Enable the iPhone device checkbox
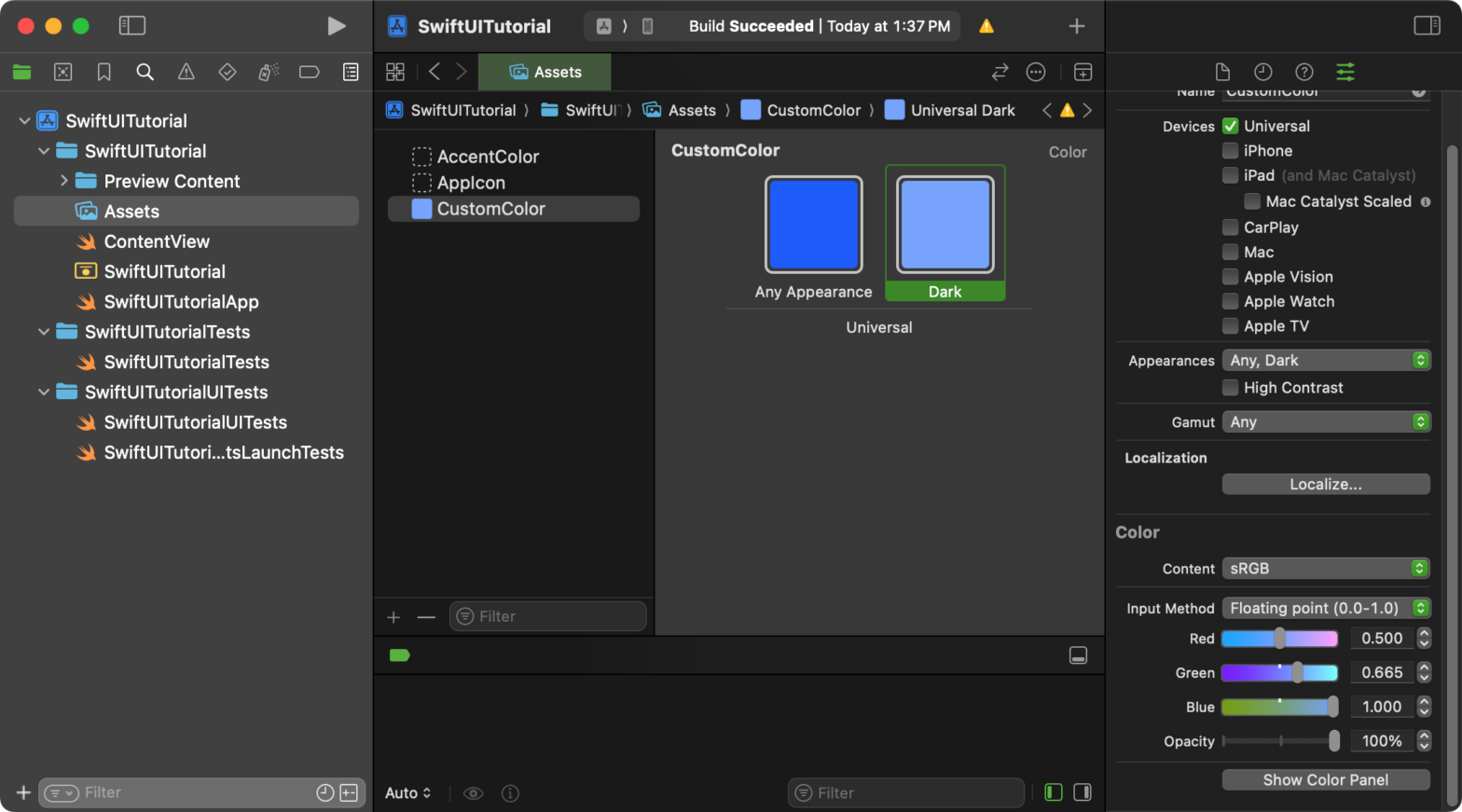Viewport: 1462px width, 812px height. click(x=1231, y=150)
